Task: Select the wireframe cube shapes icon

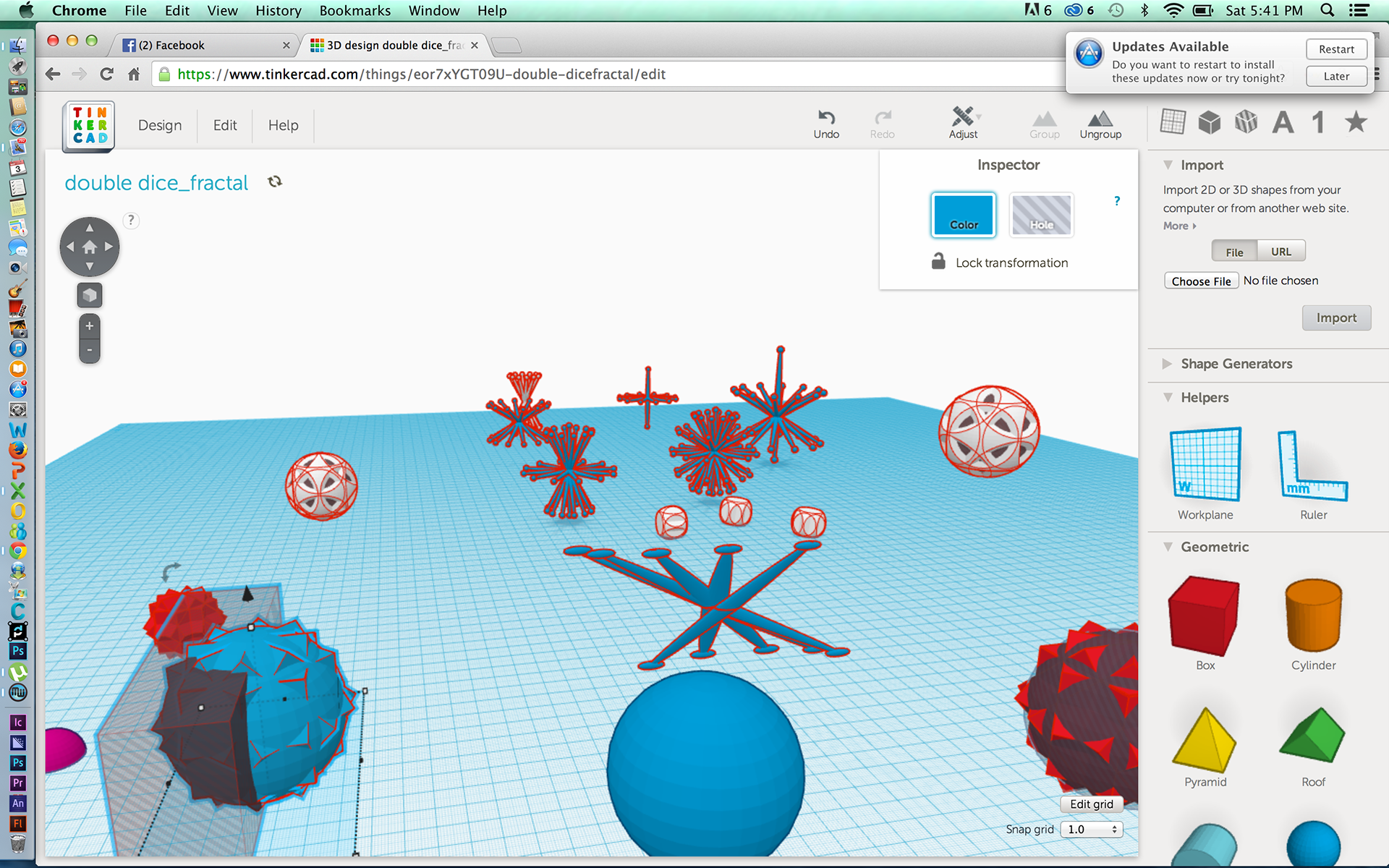Action: click(1246, 122)
